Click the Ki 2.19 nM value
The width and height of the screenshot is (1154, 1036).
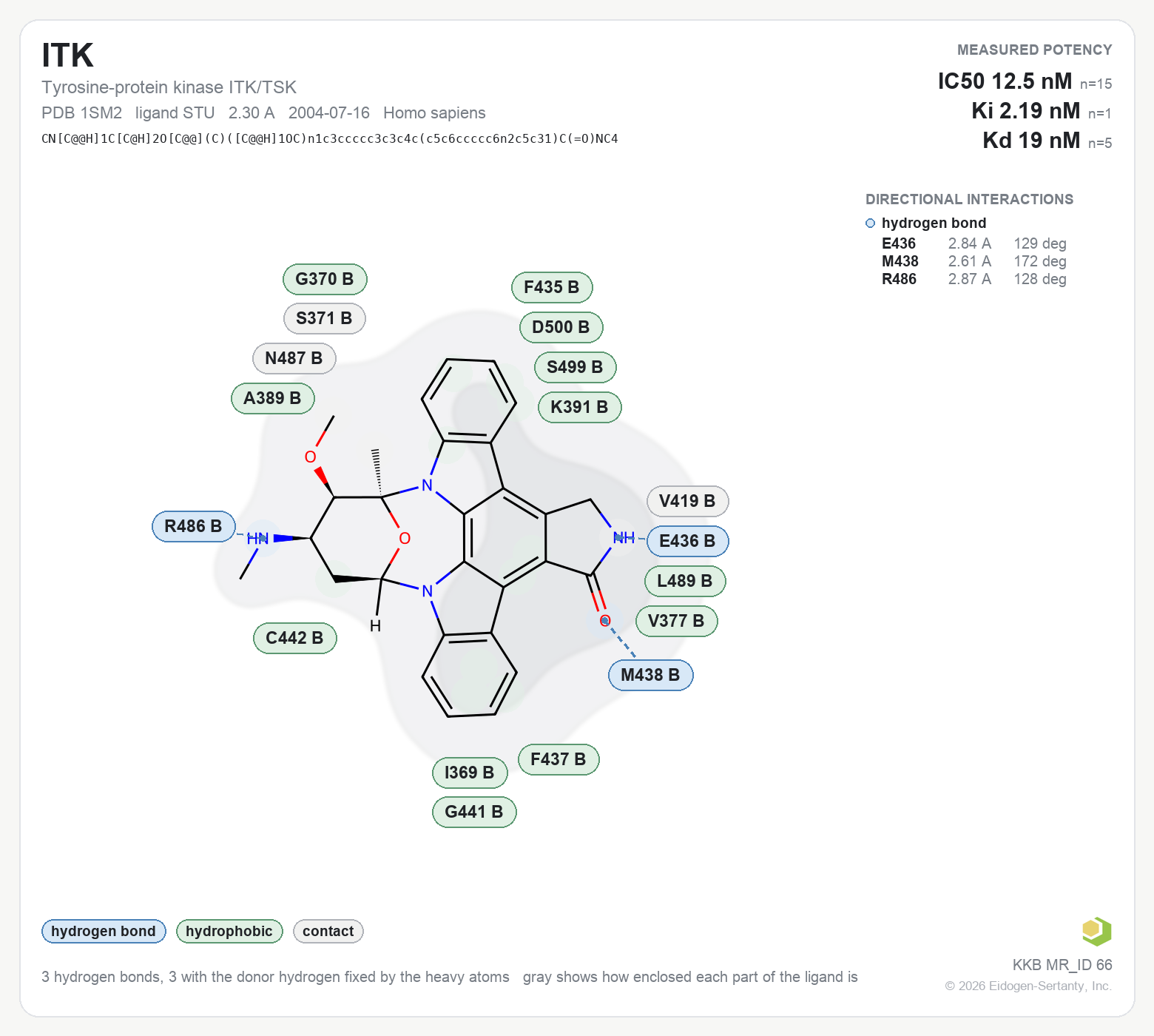click(1025, 110)
